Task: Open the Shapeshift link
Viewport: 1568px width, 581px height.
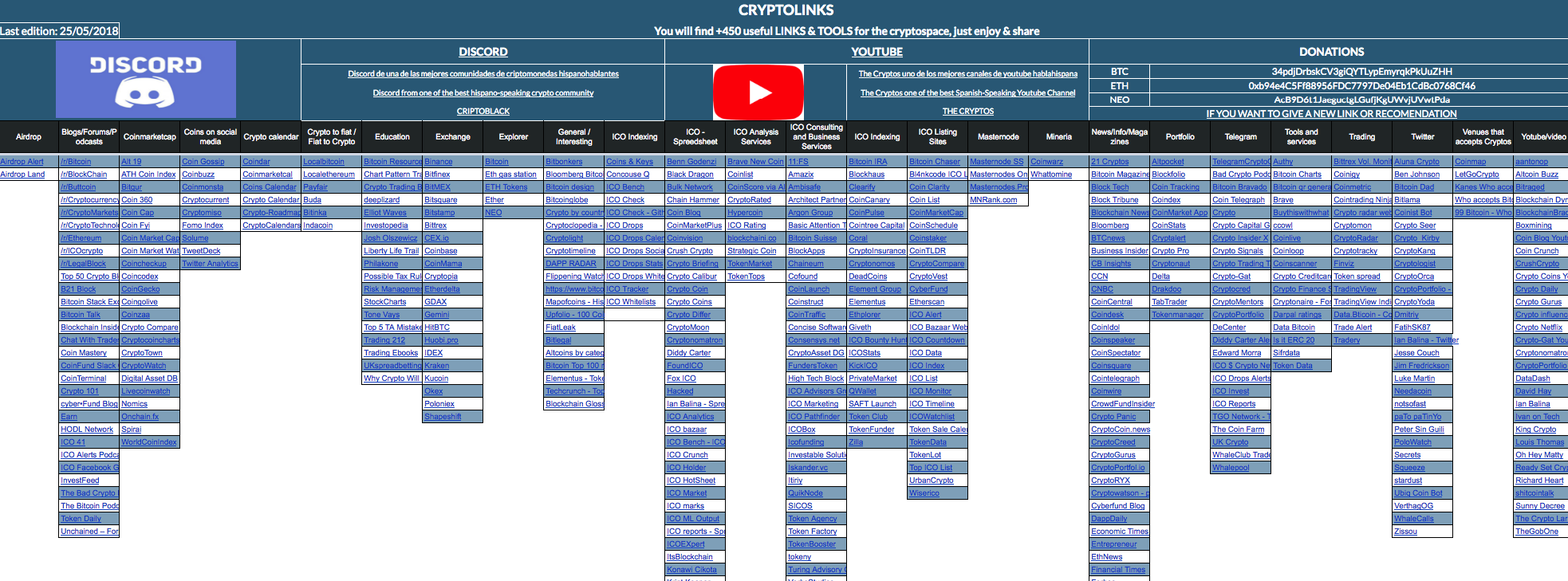Action: point(443,417)
